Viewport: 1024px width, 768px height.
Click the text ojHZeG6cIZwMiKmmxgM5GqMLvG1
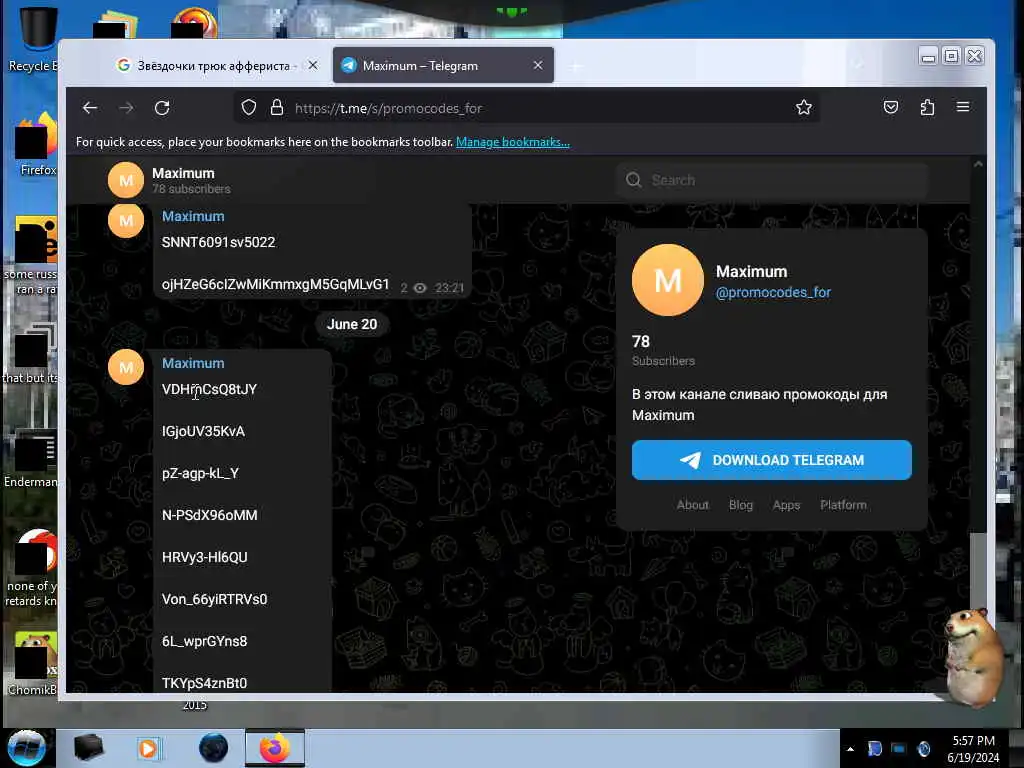point(275,285)
